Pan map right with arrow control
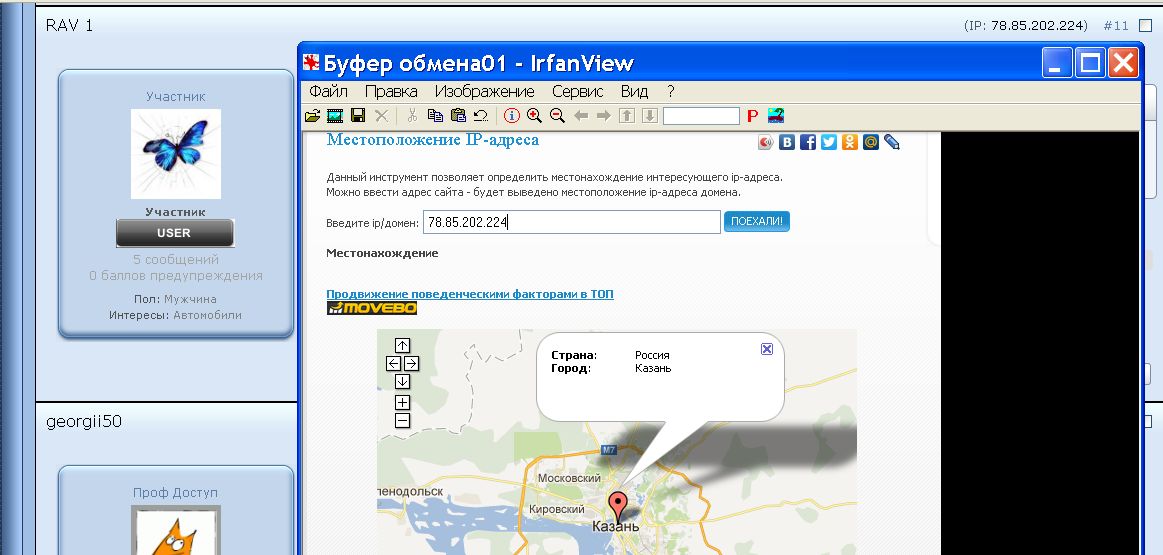This screenshot has height=555, width=1163. 411,363
